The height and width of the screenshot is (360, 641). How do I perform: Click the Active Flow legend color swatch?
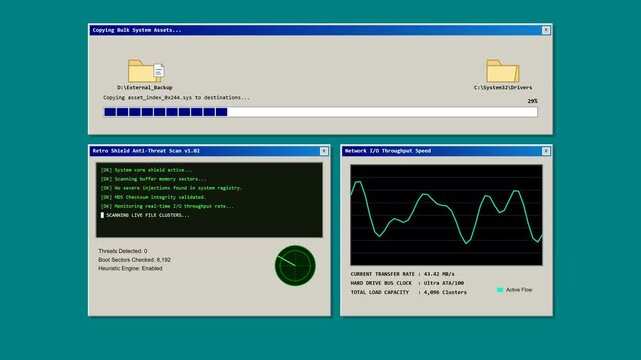click(500, 290)
